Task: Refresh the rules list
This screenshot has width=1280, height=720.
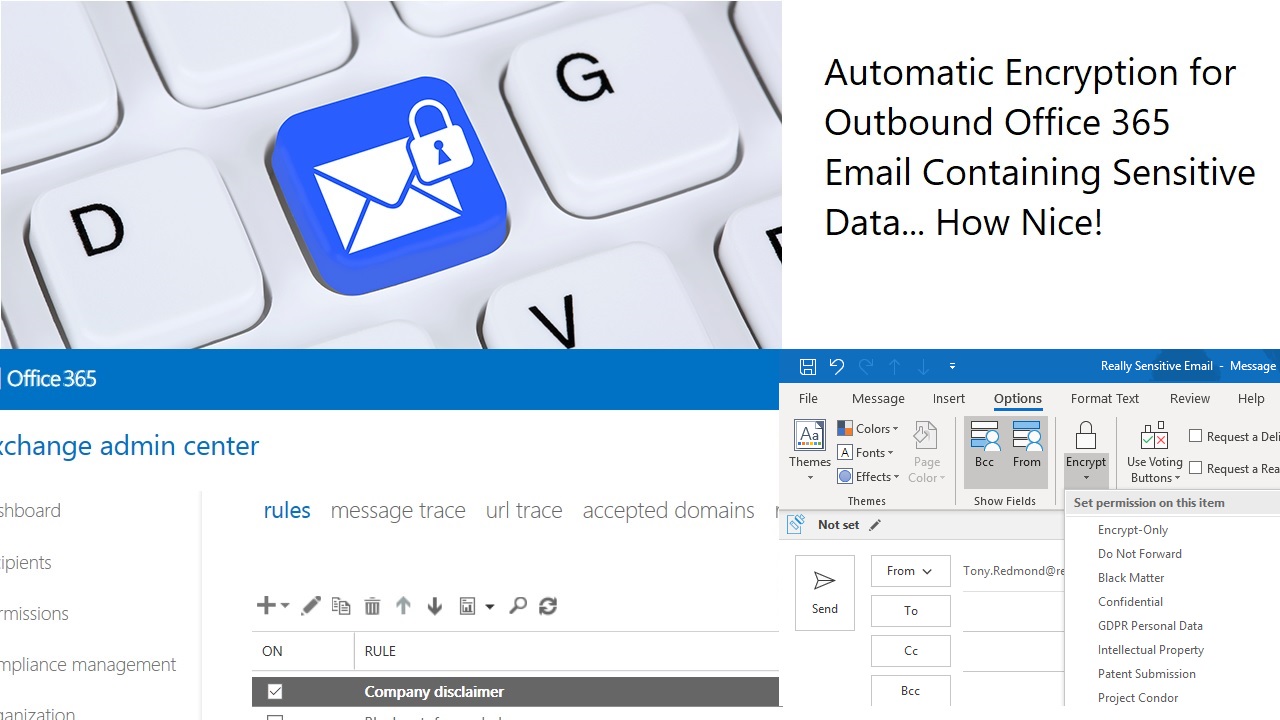Action: click(548, 605)
